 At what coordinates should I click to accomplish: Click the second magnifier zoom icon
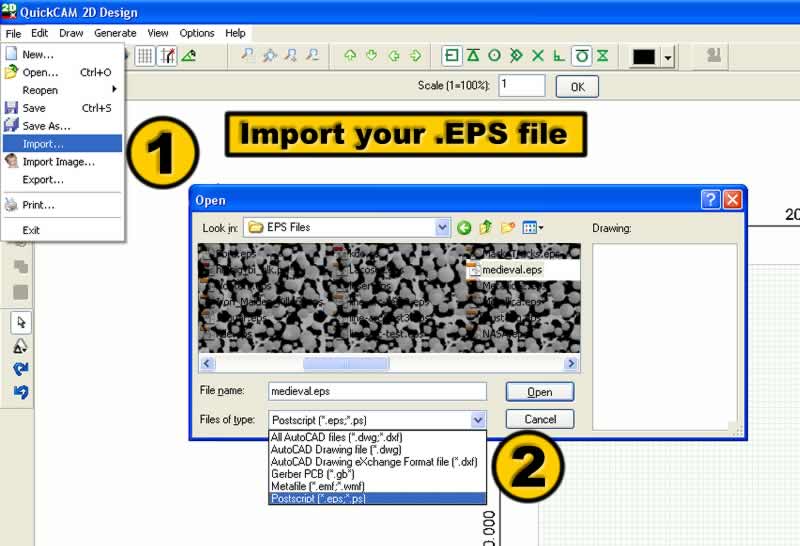[x=269, y=55]
